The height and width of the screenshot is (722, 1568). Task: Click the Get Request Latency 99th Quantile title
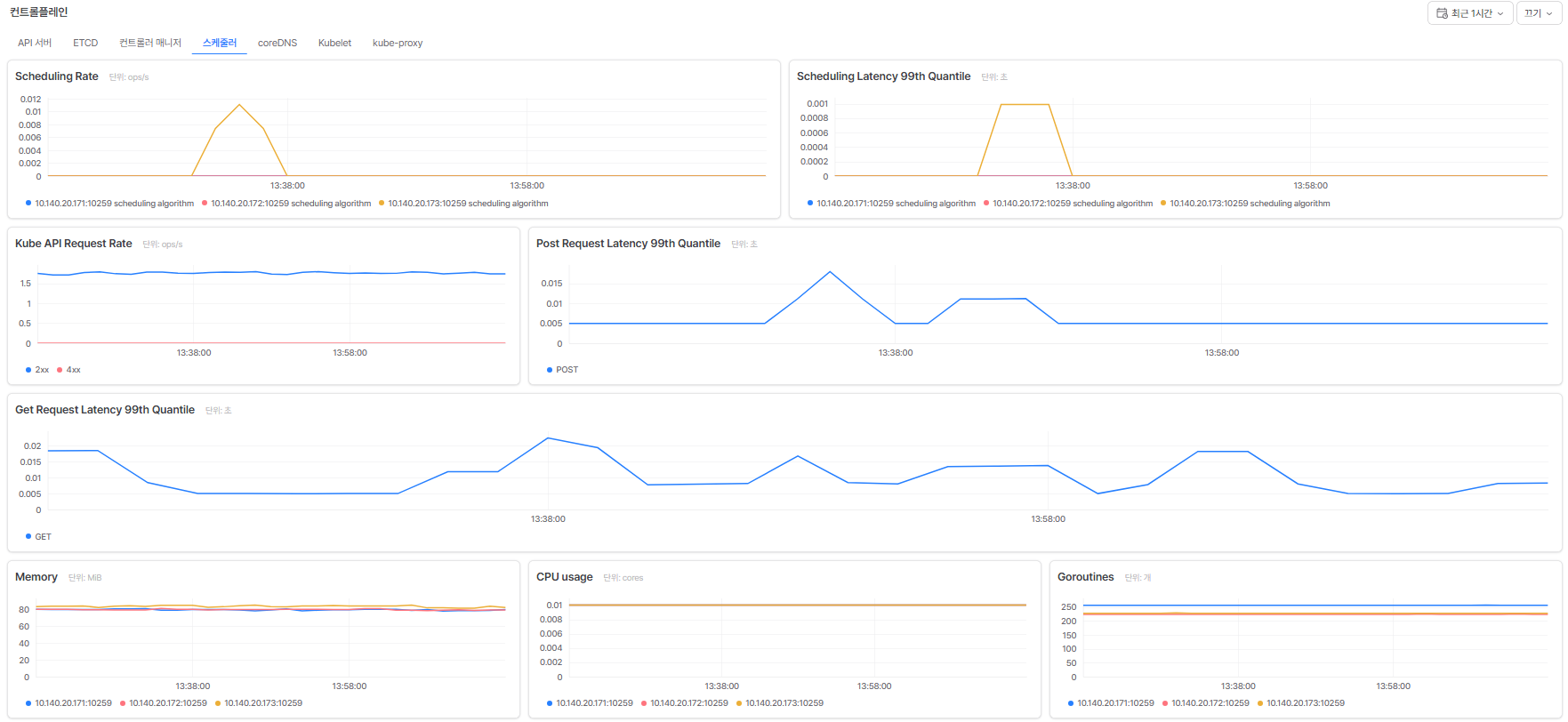tap(105, 410)
